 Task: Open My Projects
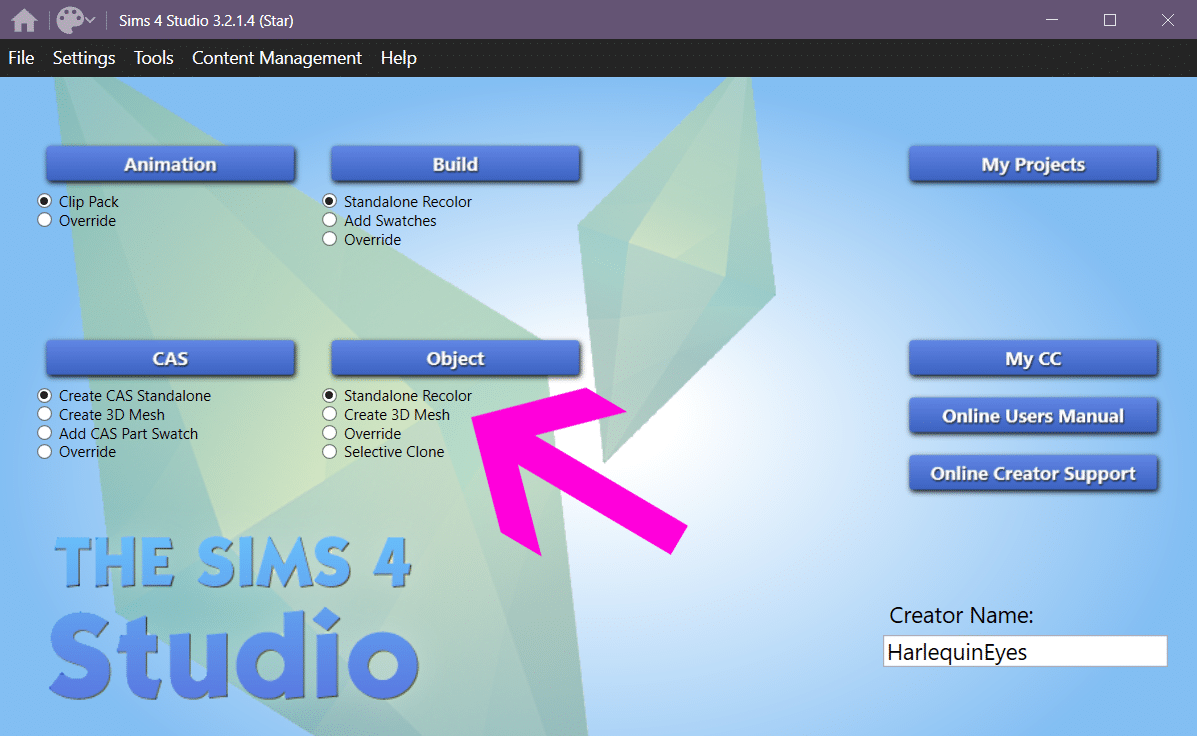(x=1033, y=165)
